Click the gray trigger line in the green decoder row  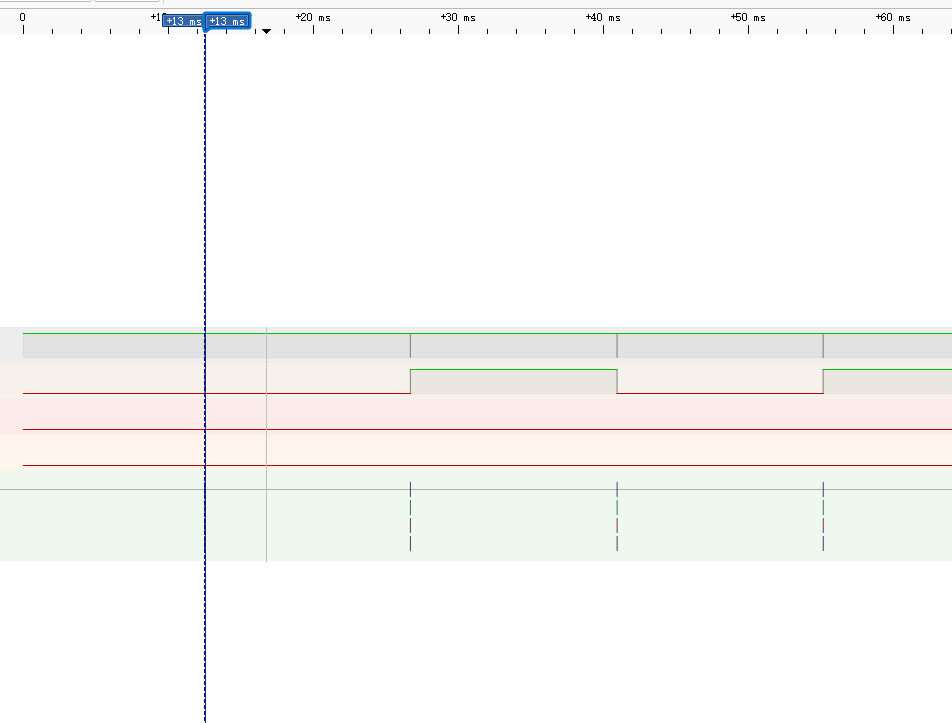(x=267, y=516)
